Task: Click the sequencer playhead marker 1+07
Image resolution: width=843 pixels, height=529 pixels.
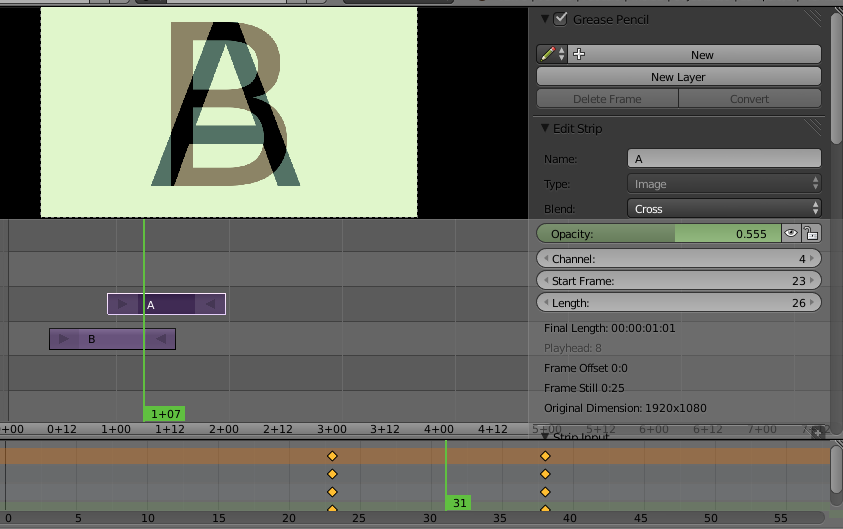Action: coord(165,414)
